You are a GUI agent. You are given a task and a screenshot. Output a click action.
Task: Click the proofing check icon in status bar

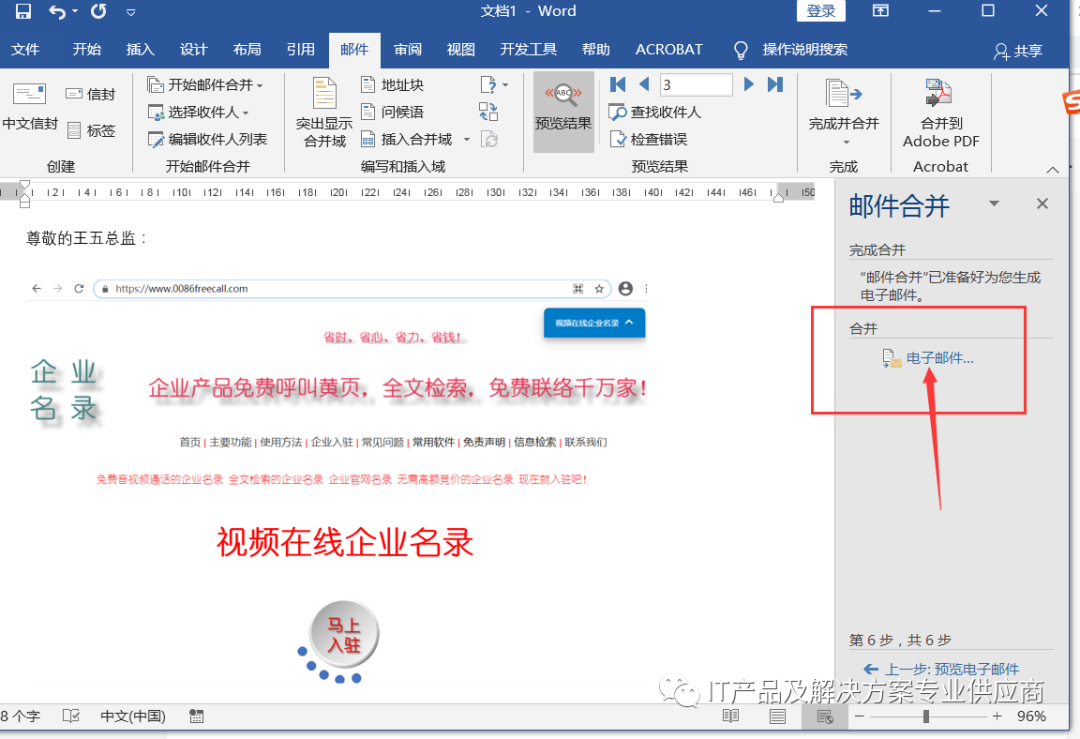(x=71, y=716)
